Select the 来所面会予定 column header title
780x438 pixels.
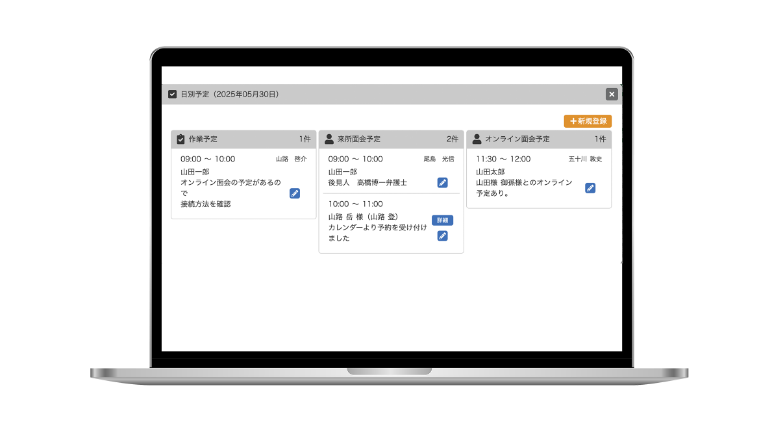point(358,139)
